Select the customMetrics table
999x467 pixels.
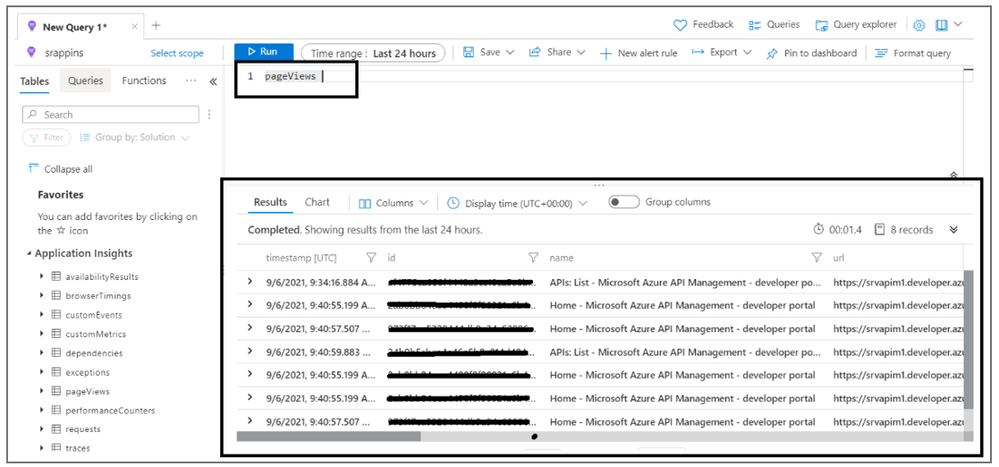[96, 334]
